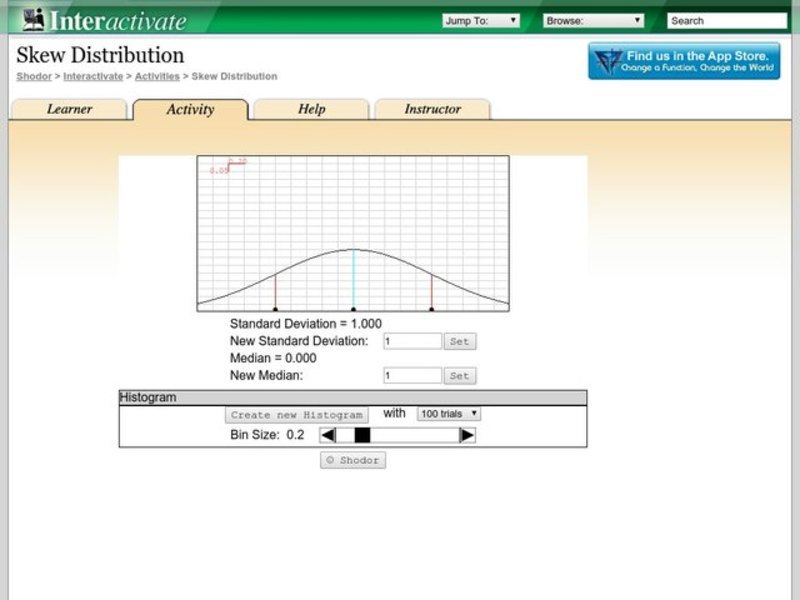This screenshot has width=800, height=600.
Task: Click Create new Histogram
Action: (x=295, y=414)
